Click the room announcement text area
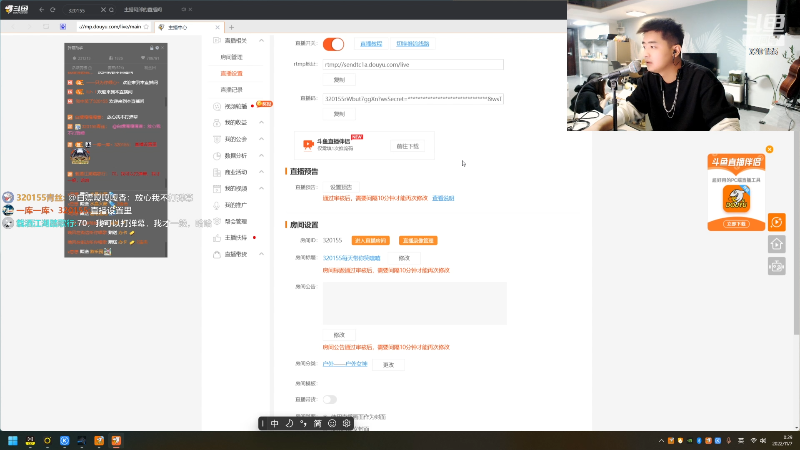 pos(415,304)
